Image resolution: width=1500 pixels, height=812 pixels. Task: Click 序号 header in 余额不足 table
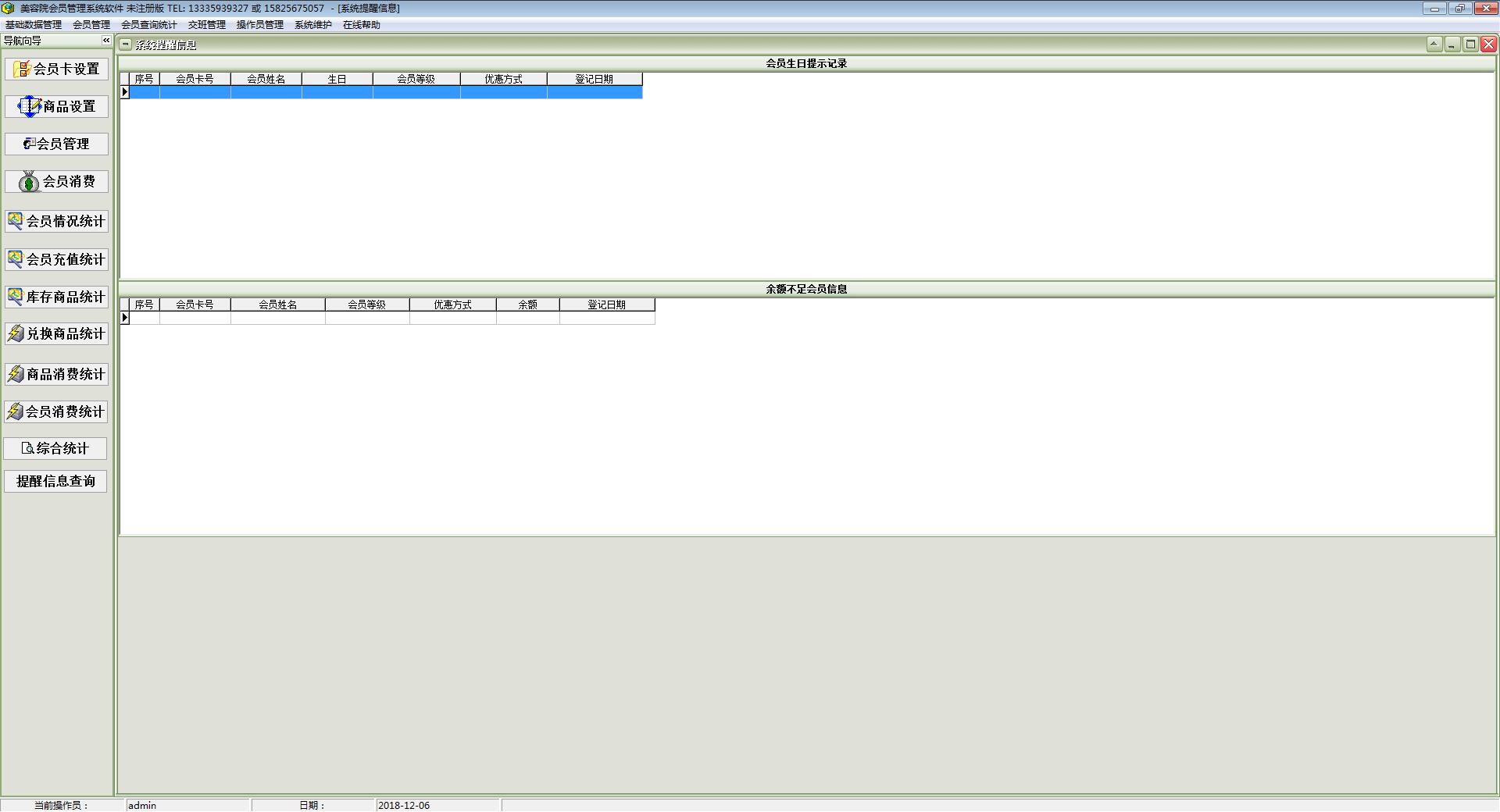pyautogui.click(x=145, y=304)
